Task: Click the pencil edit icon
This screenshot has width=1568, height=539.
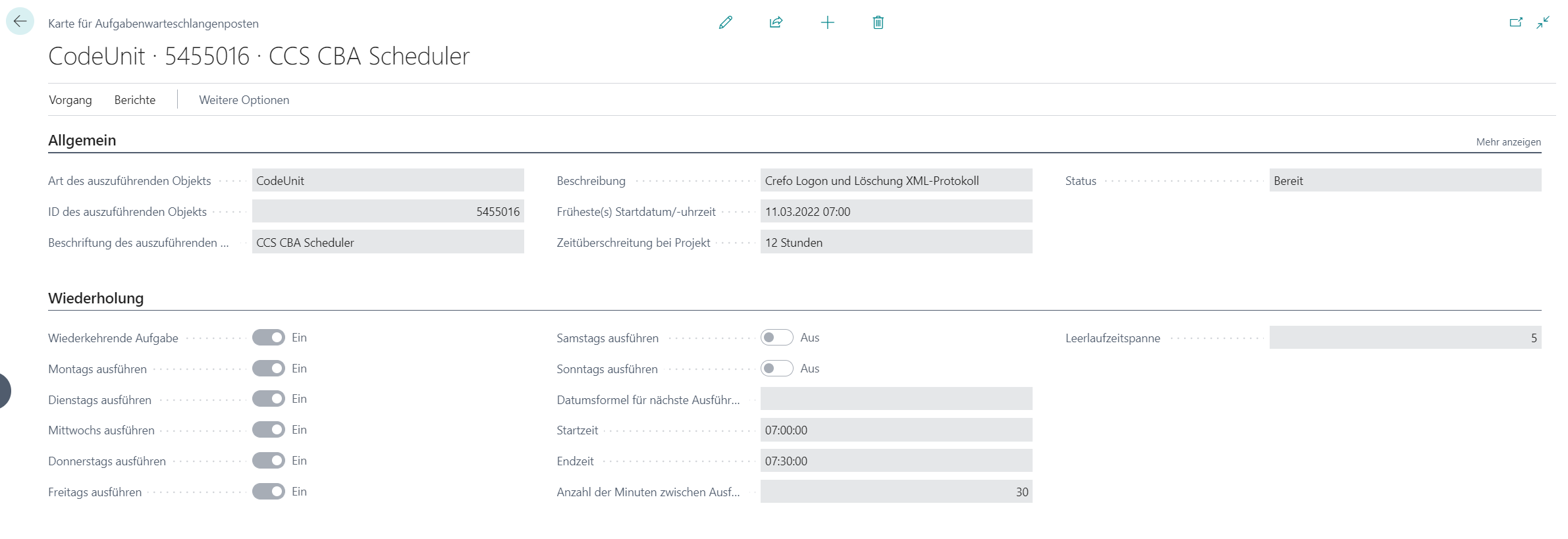Action: [725, 23]
